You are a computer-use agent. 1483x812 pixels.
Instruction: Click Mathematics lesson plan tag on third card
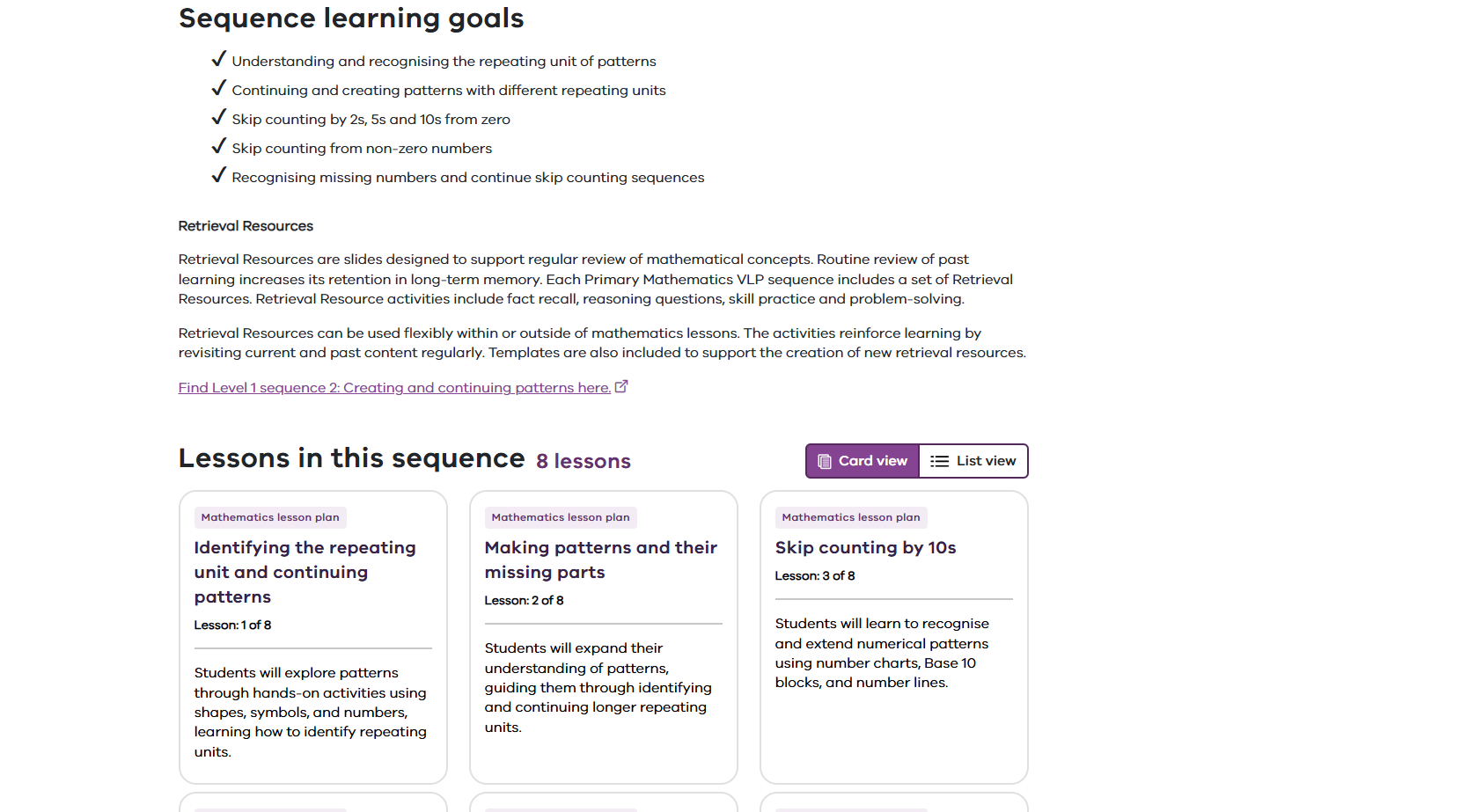[x=851, y=517]
